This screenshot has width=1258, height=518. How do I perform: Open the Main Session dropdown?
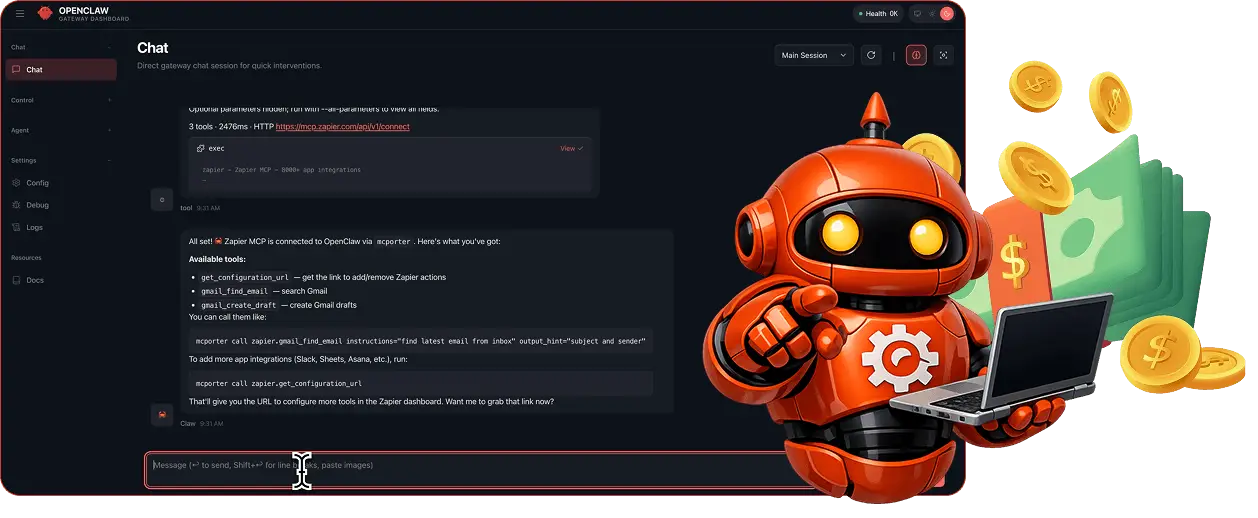point(814,55)
